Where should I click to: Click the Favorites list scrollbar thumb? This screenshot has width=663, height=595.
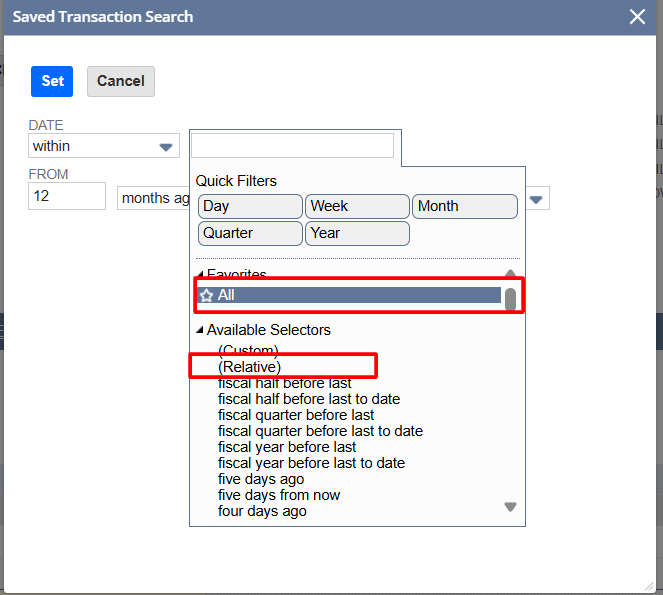[510, 299]
